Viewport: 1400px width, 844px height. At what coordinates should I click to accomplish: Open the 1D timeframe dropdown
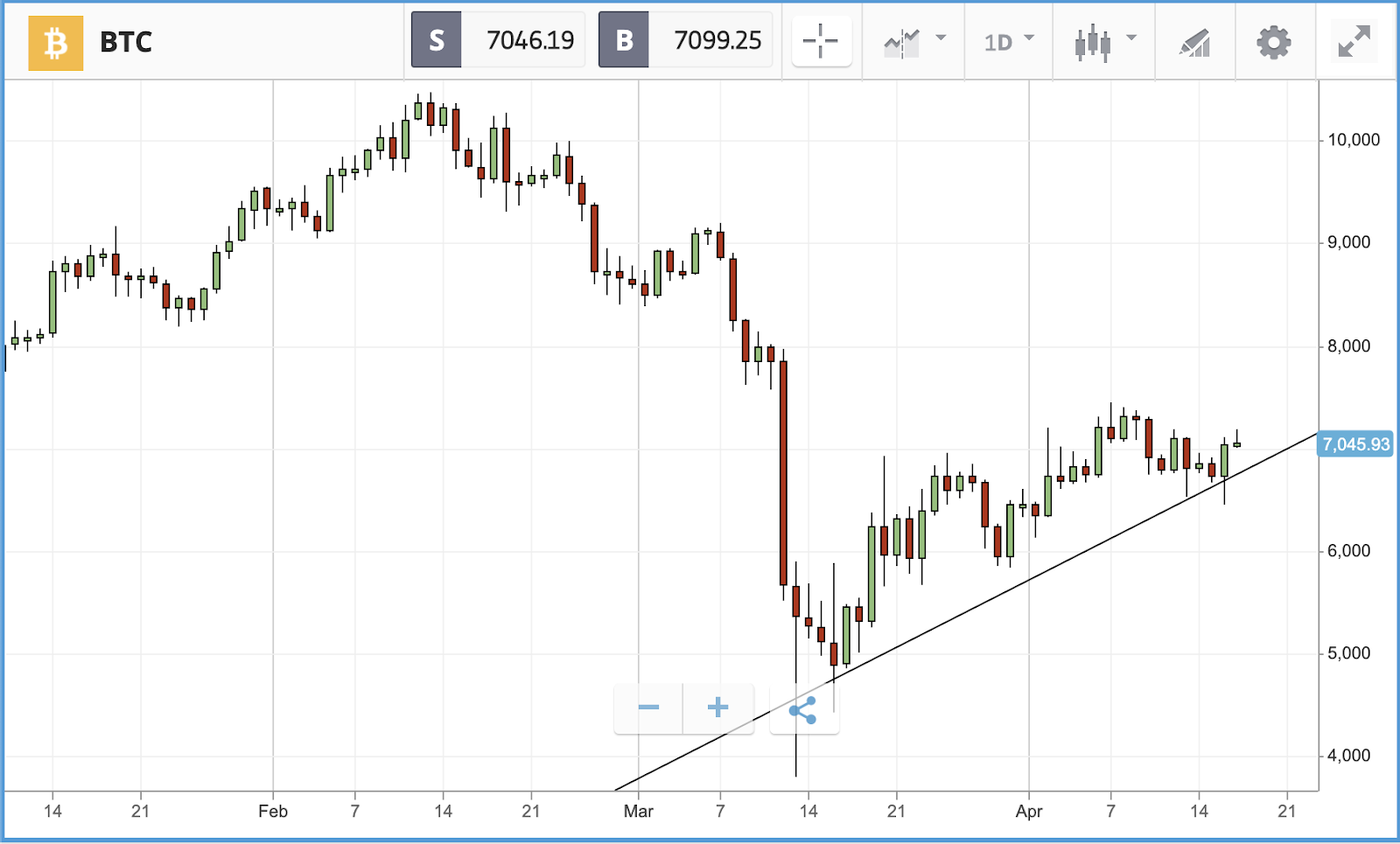1008,42
